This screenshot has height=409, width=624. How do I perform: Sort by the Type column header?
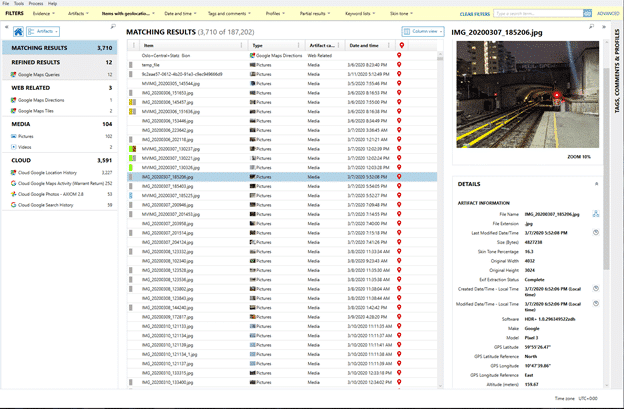(276, 45)
